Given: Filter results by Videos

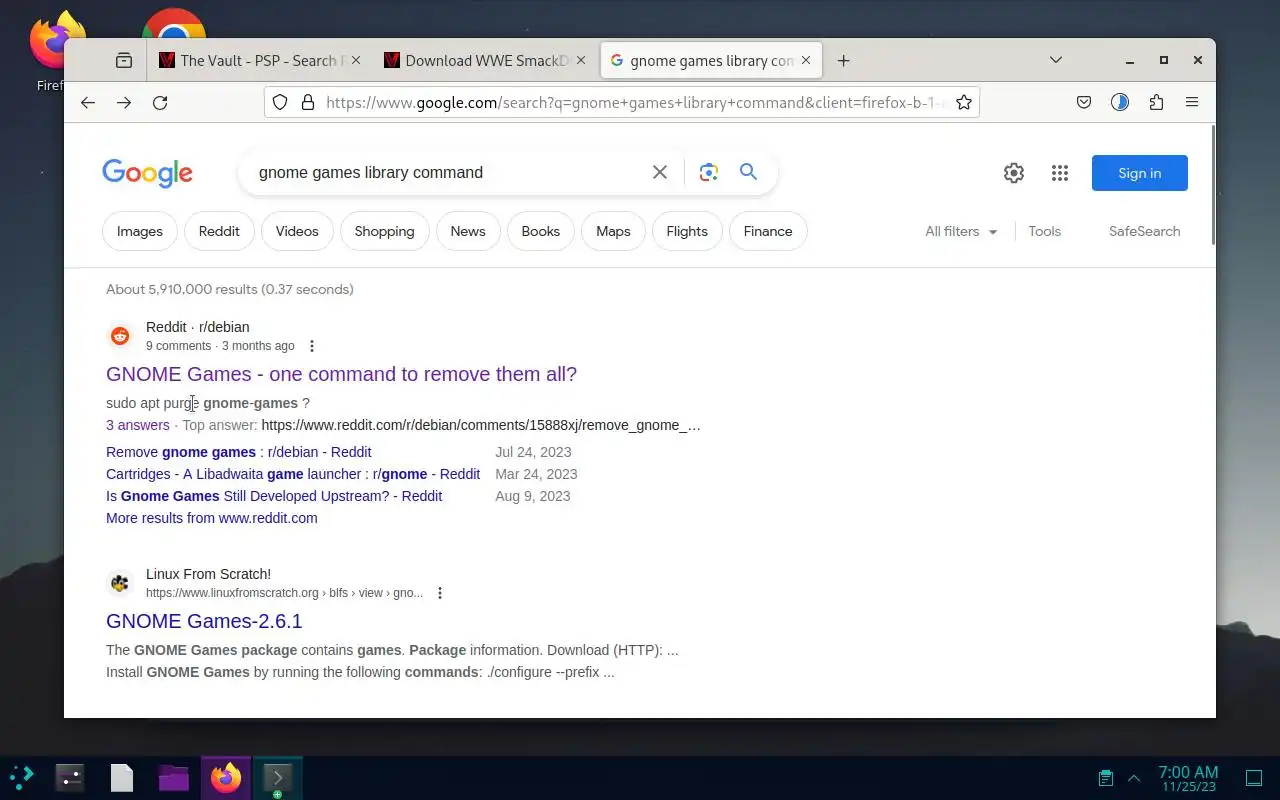Looking at the screenshot, I should (x=297, y=231).
